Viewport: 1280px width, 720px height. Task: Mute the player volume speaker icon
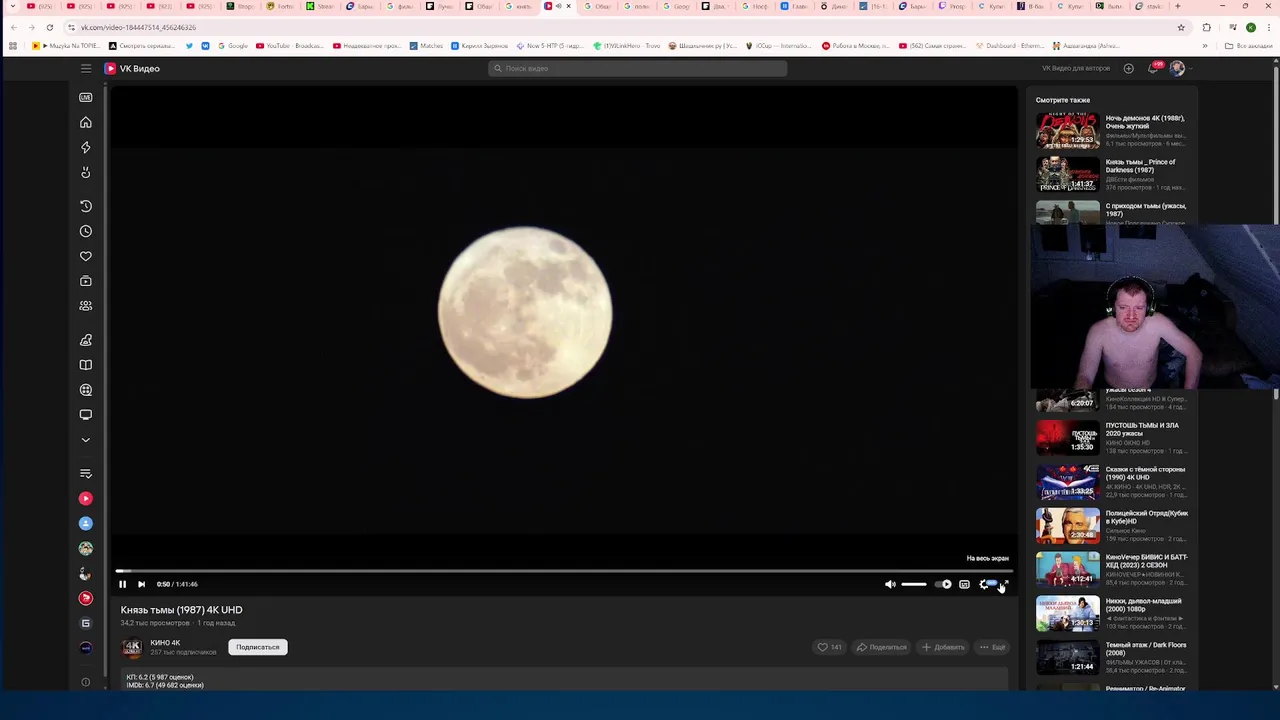pyautogui.click(x=890, y=584)
